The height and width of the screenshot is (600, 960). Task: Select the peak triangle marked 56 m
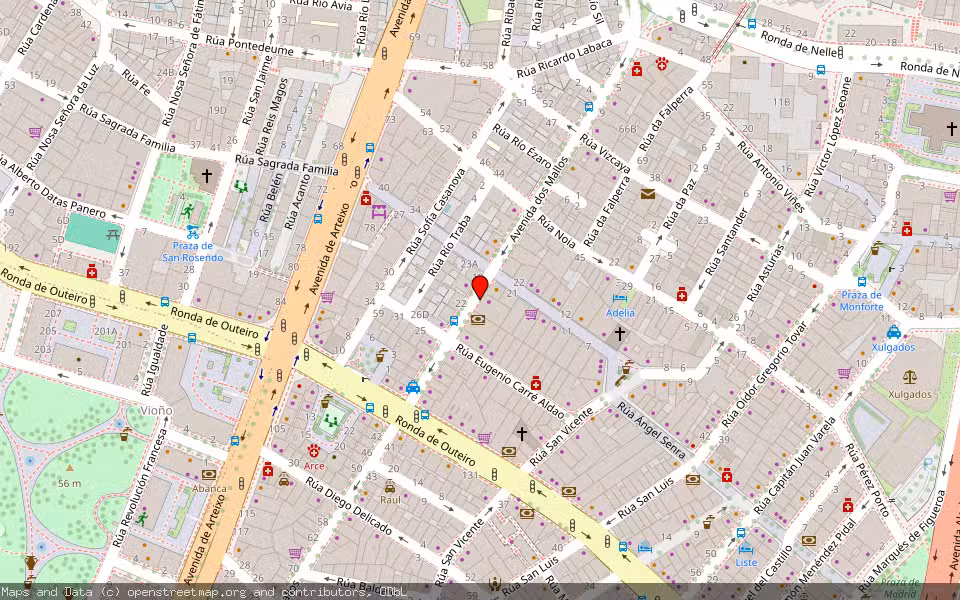click(x=69, y=468)
